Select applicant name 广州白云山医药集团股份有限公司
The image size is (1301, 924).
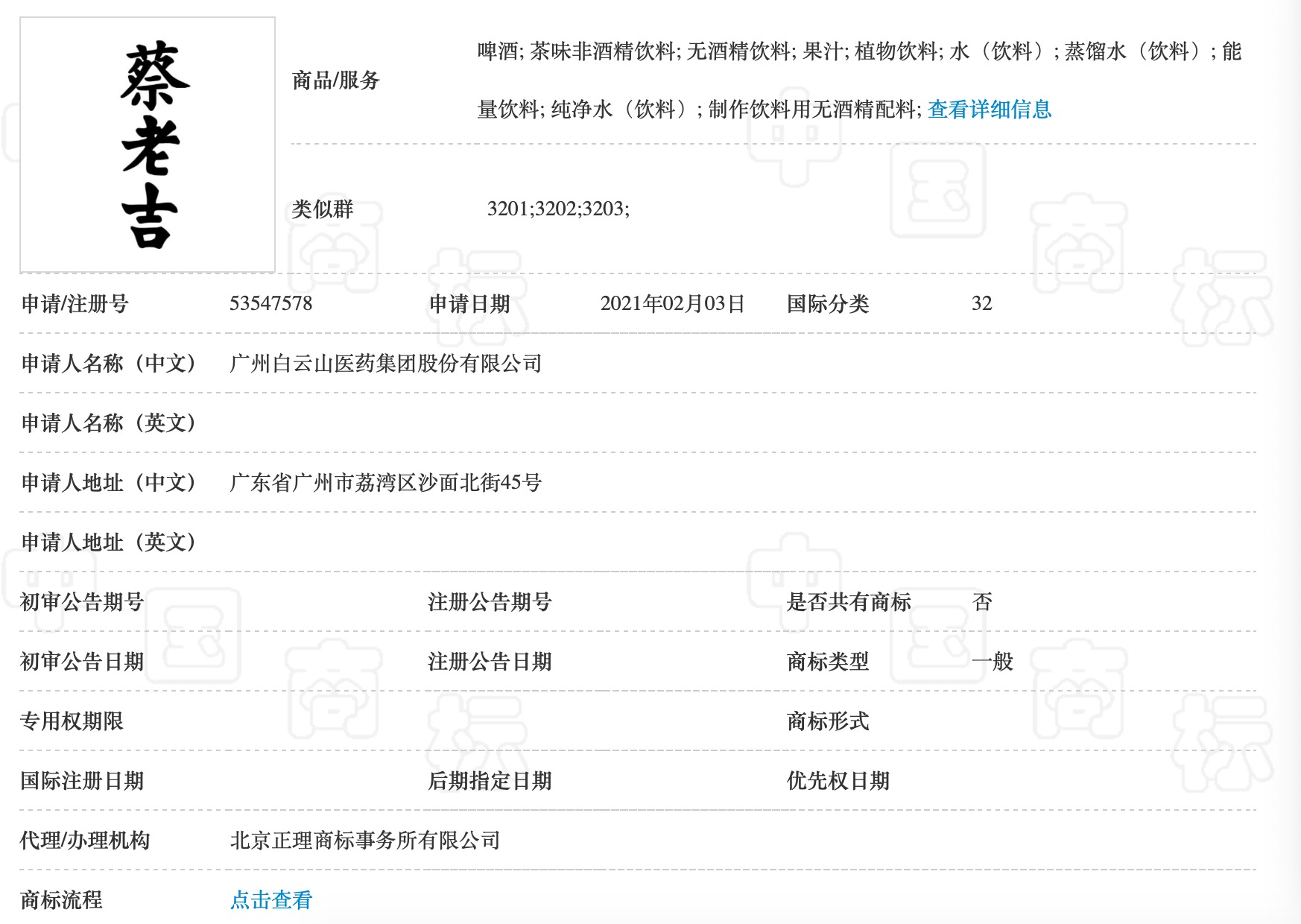[386, 364]
